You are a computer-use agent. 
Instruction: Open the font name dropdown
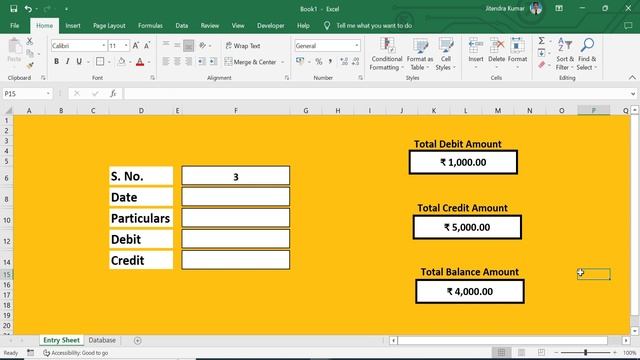(x=103, y=46)
